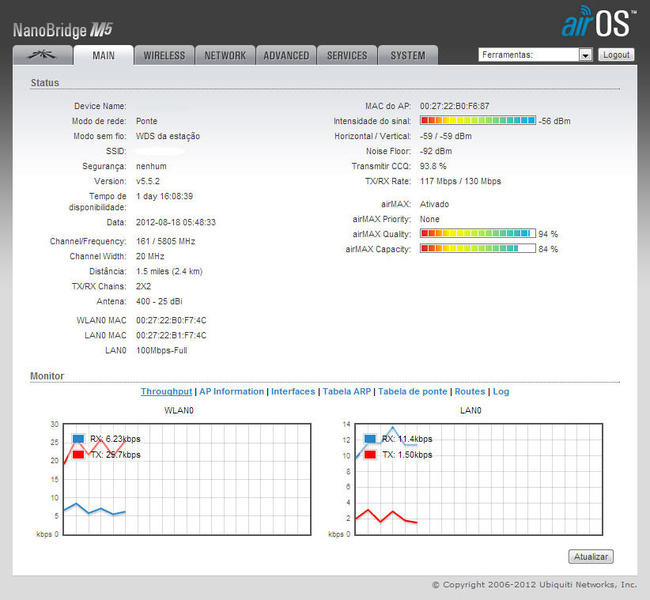Click the Segurança value nenhum
650x600 pixels.
(x=151, y=166)
